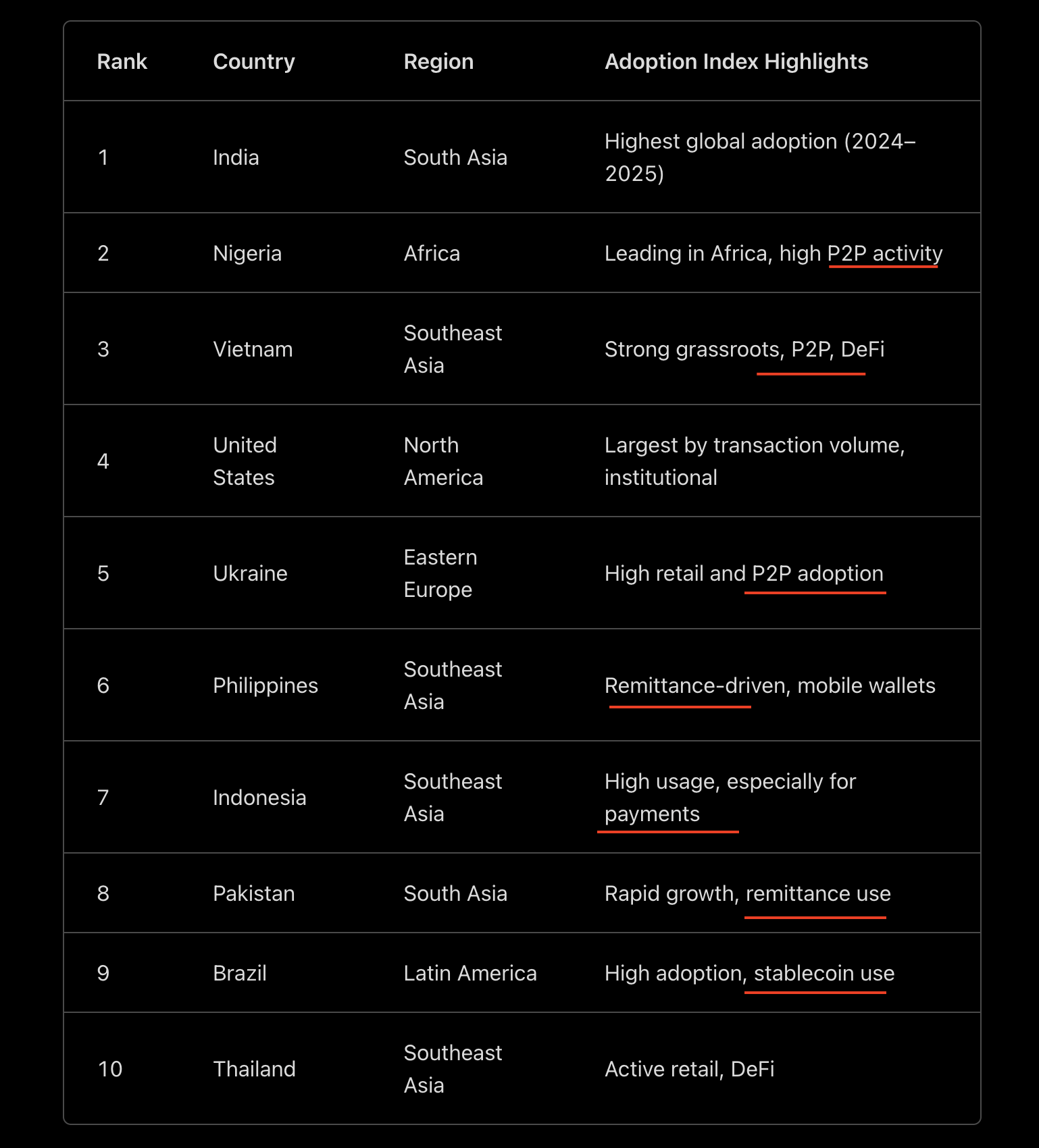The height and width of the screenshot is (1148, 1039).
Task: Click the Thailand country cell
Action: (x=254, y=1069)
